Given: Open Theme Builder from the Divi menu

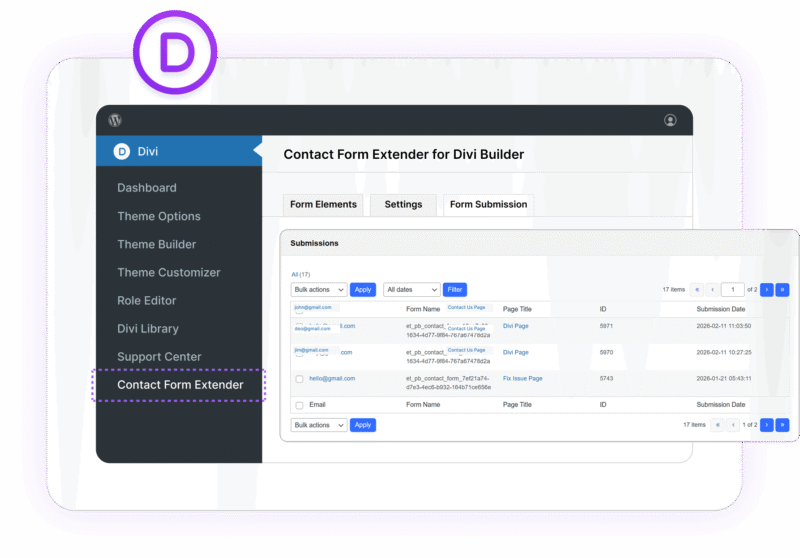Looking at the screenshot, I should coord(156,244).
